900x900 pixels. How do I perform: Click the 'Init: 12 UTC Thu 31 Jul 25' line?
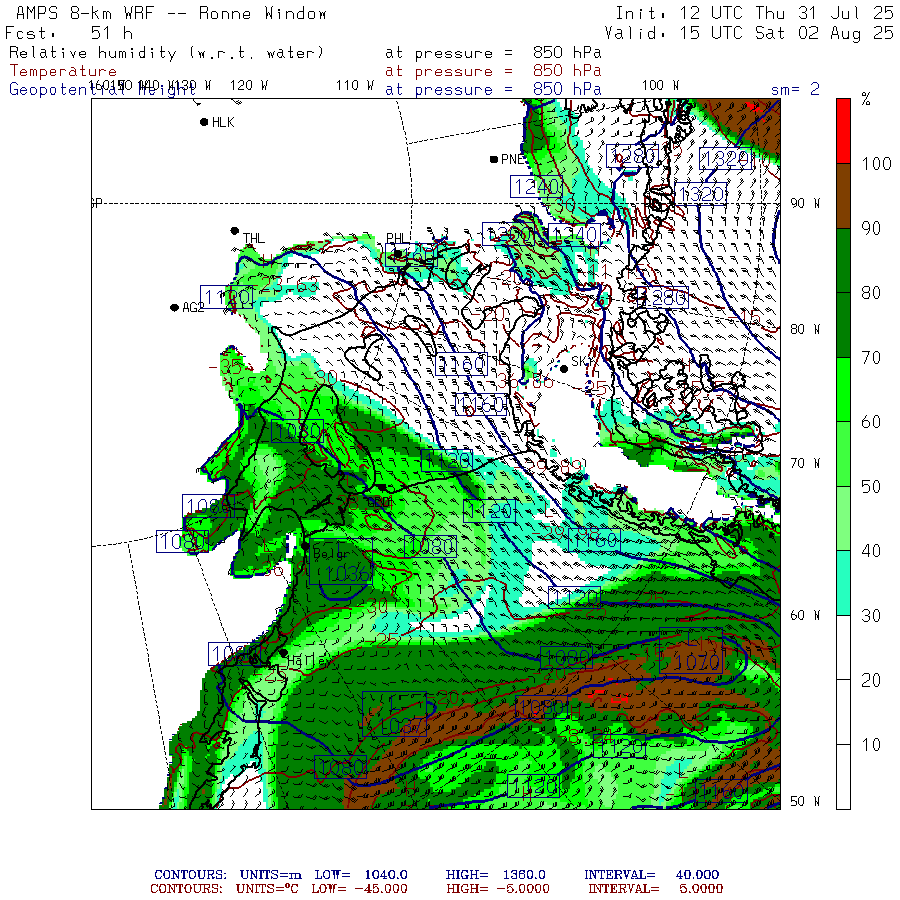pos(754,13)
